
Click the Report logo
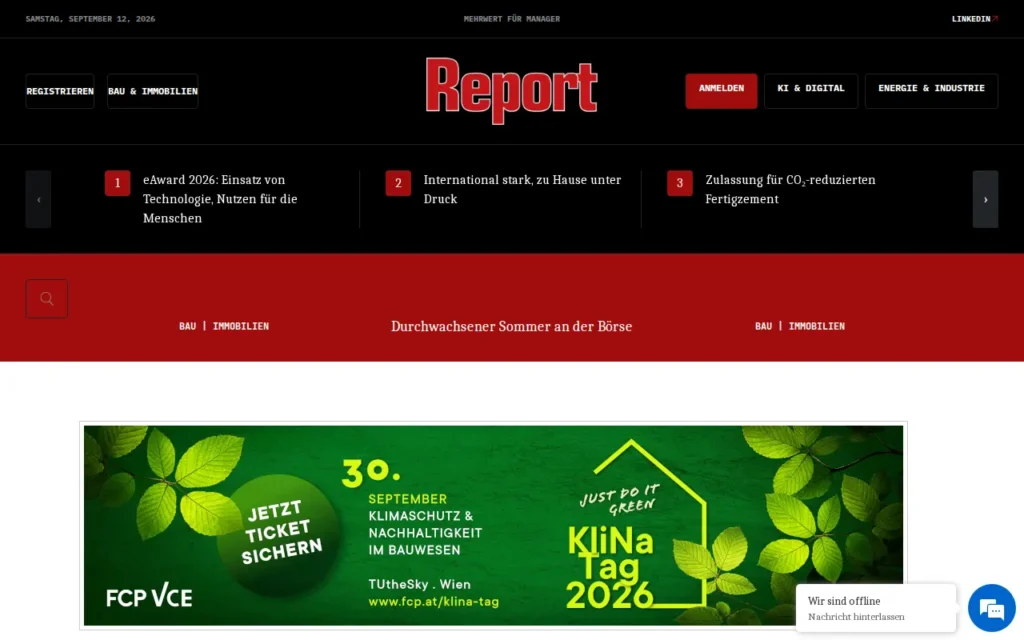[511, 90]
